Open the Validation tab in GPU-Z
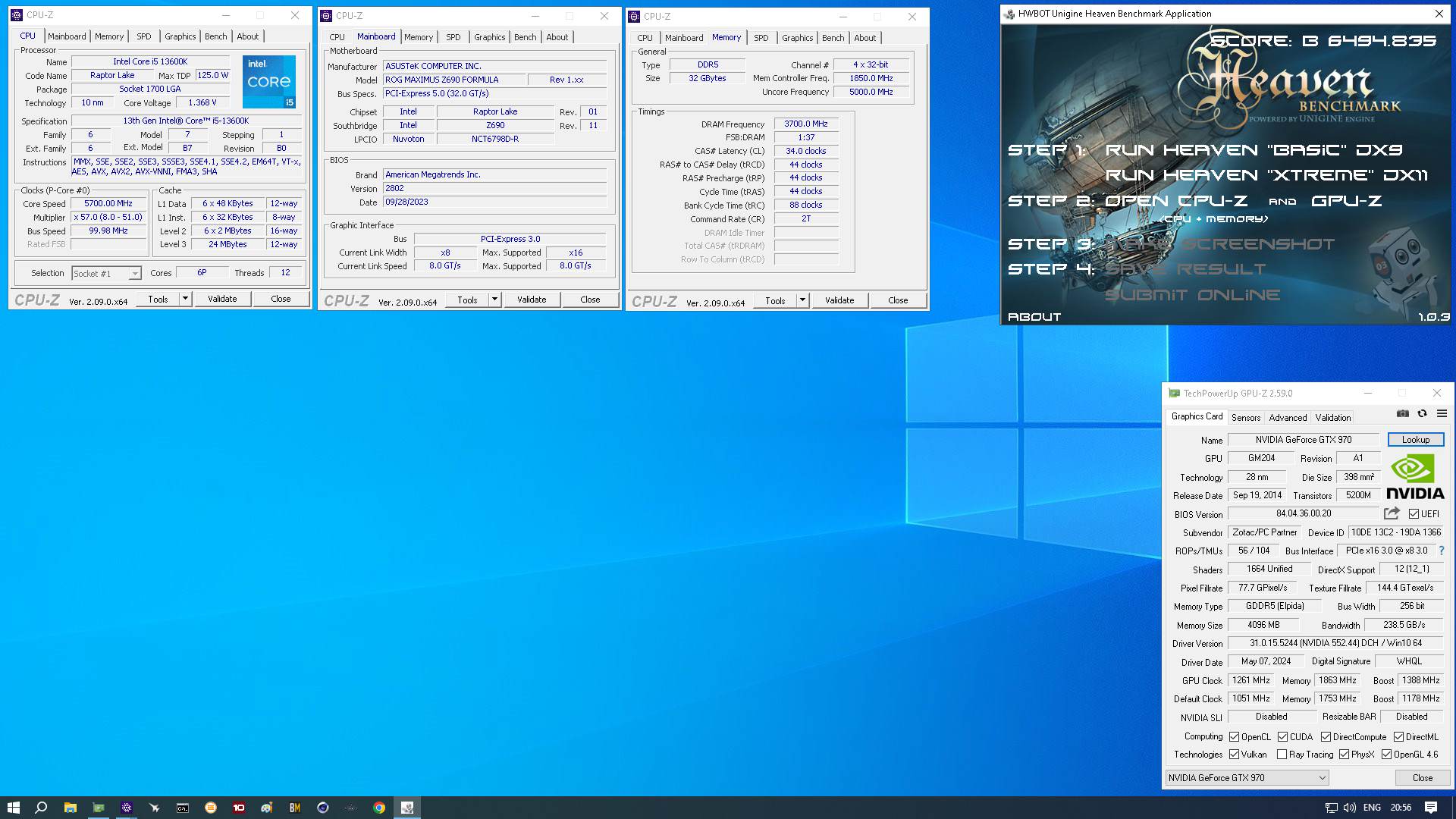The image size is (1456, 819). tap(1333, 418)
